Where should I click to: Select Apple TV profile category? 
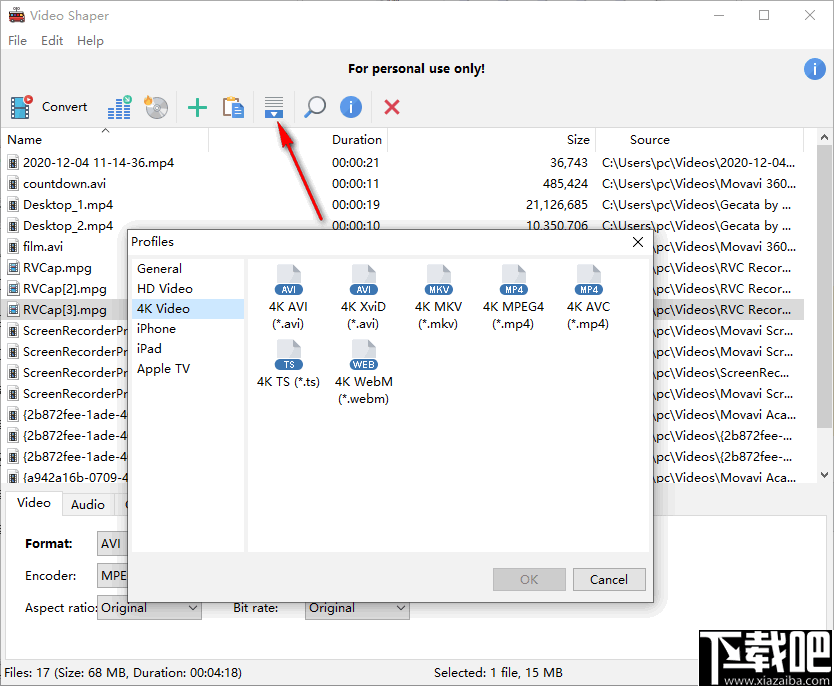(x=188, y=369)
